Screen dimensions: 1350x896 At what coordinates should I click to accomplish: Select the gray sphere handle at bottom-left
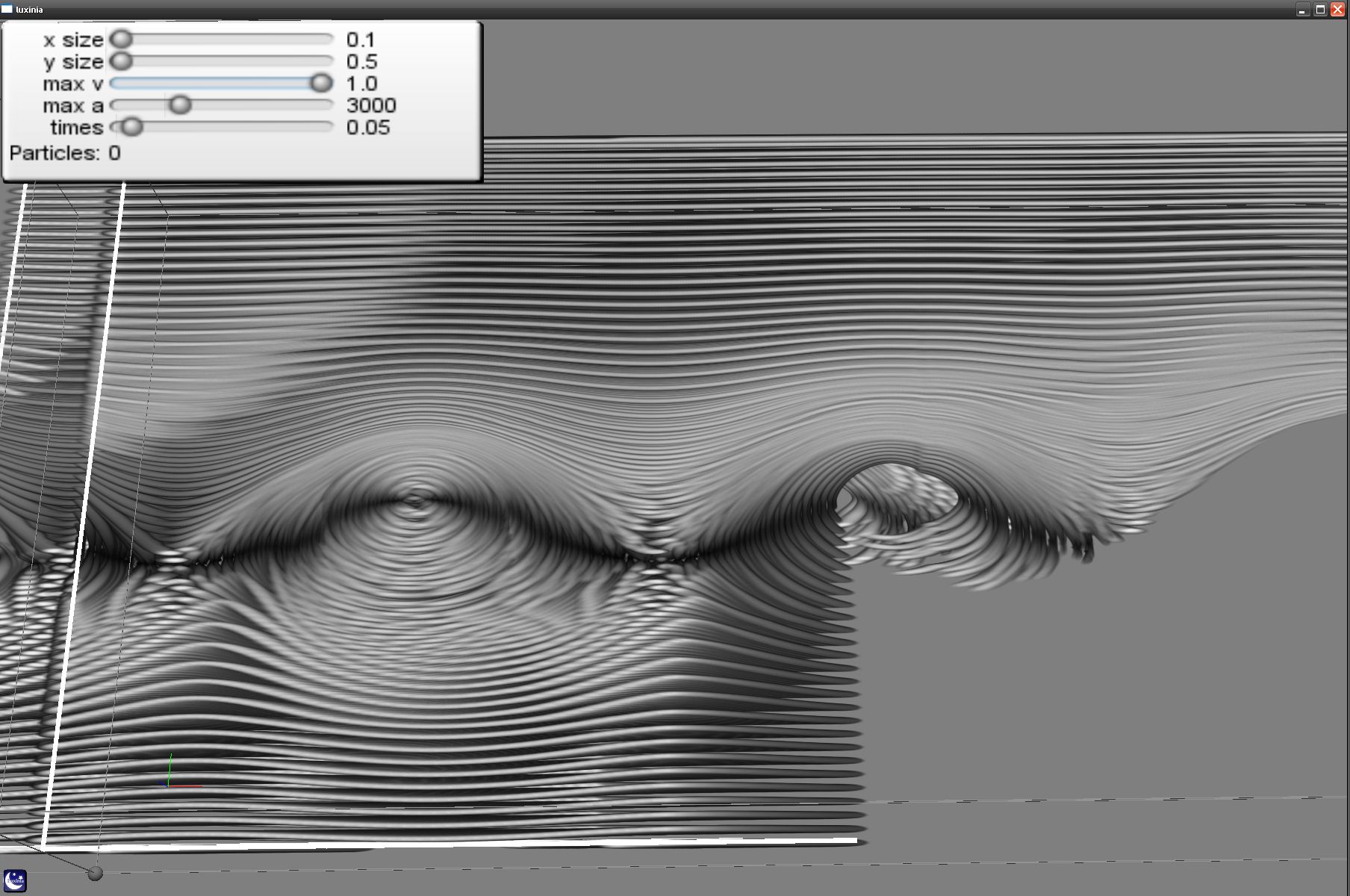click(95, 873)
